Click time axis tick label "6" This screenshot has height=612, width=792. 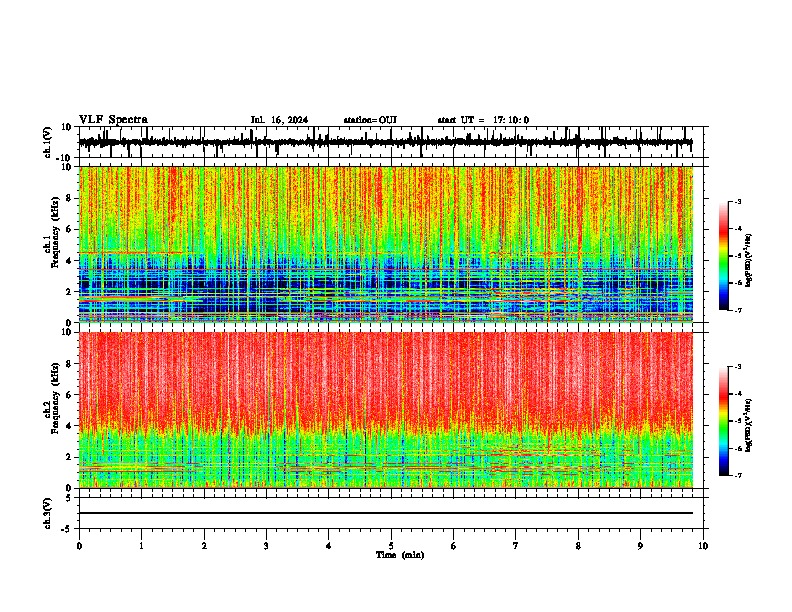click(454, 546)
